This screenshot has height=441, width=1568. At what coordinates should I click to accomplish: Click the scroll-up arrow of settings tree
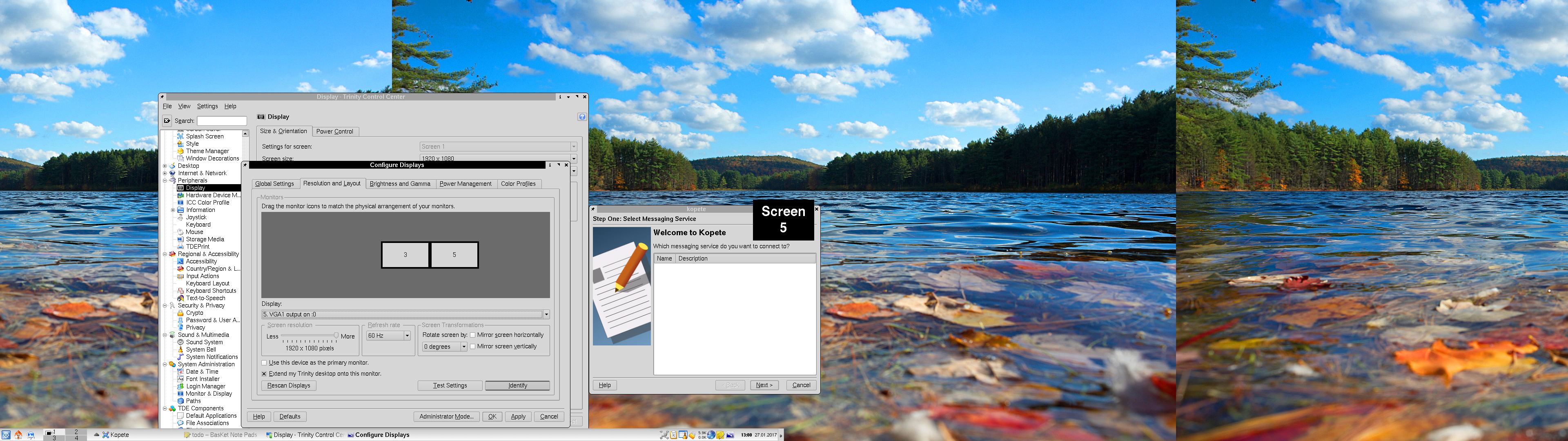(245, 134)
